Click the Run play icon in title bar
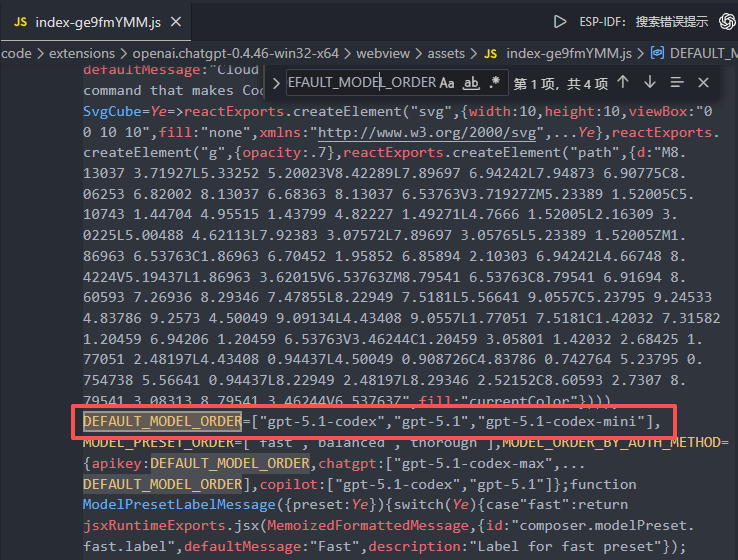 [561, 21]
